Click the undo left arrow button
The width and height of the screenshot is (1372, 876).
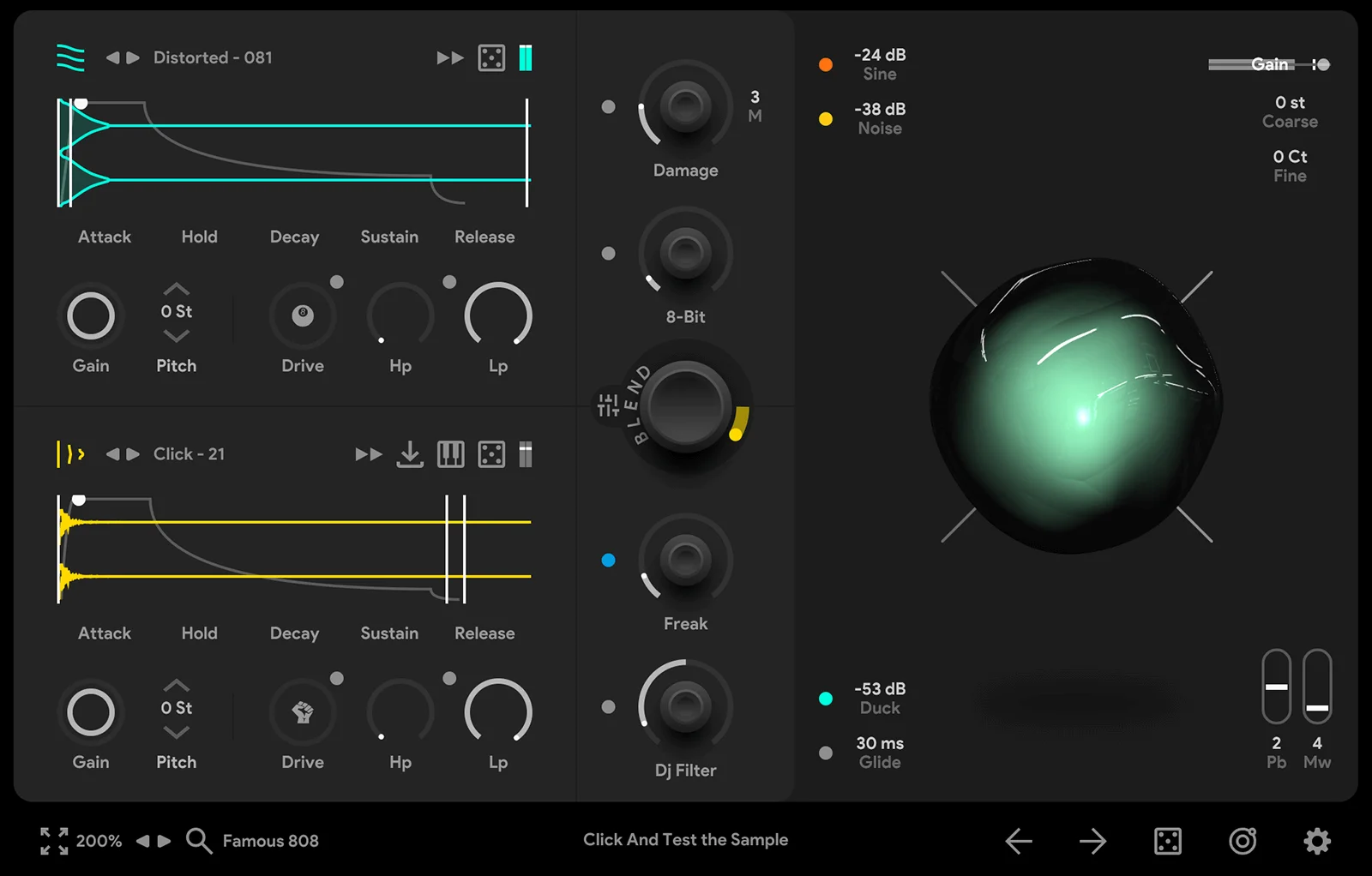1019,841
